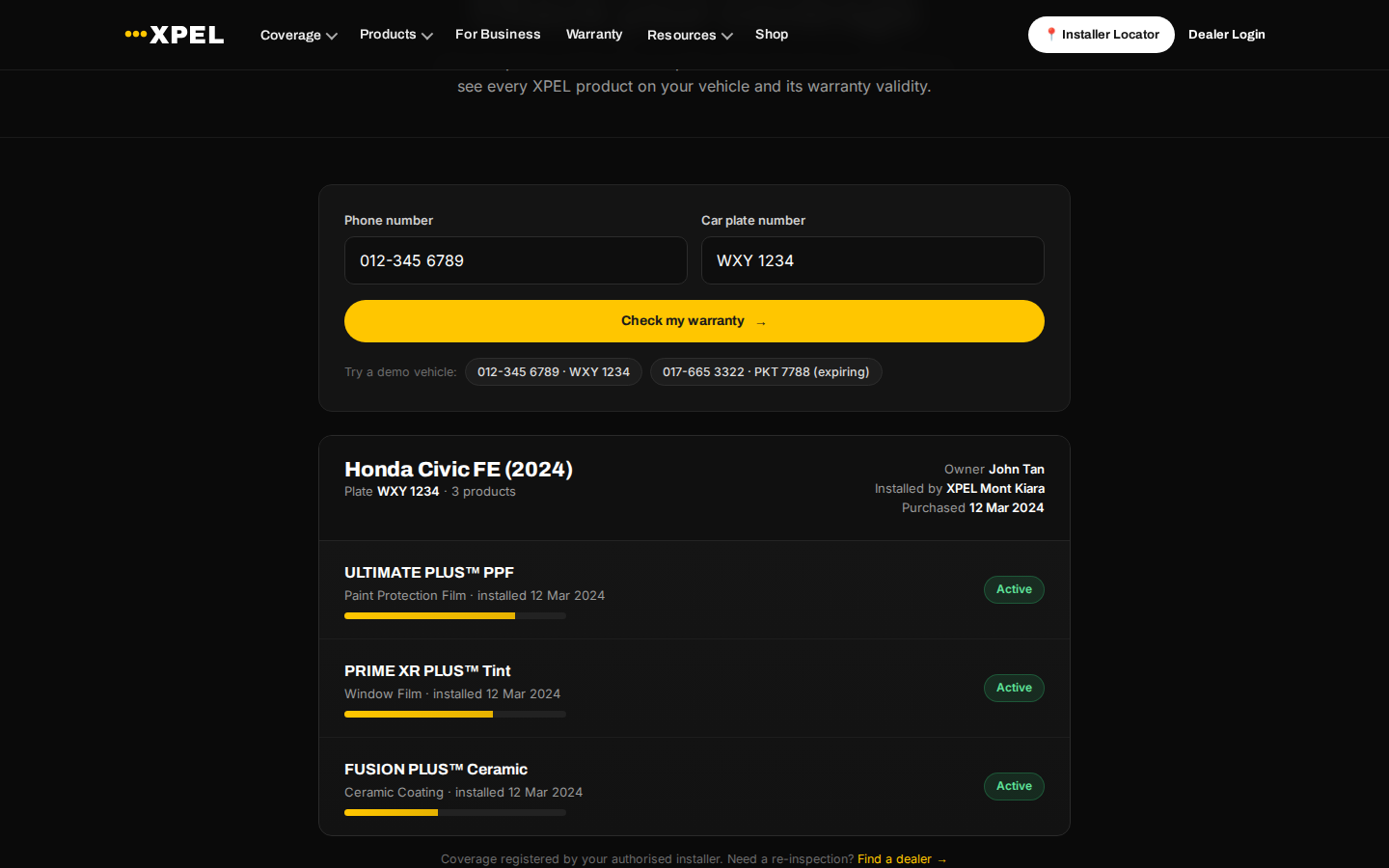This screenshot has height=868, width=1389.
Task: Click the FUSION PLUS Ceramic Active badge
Action: (1014, 786)
